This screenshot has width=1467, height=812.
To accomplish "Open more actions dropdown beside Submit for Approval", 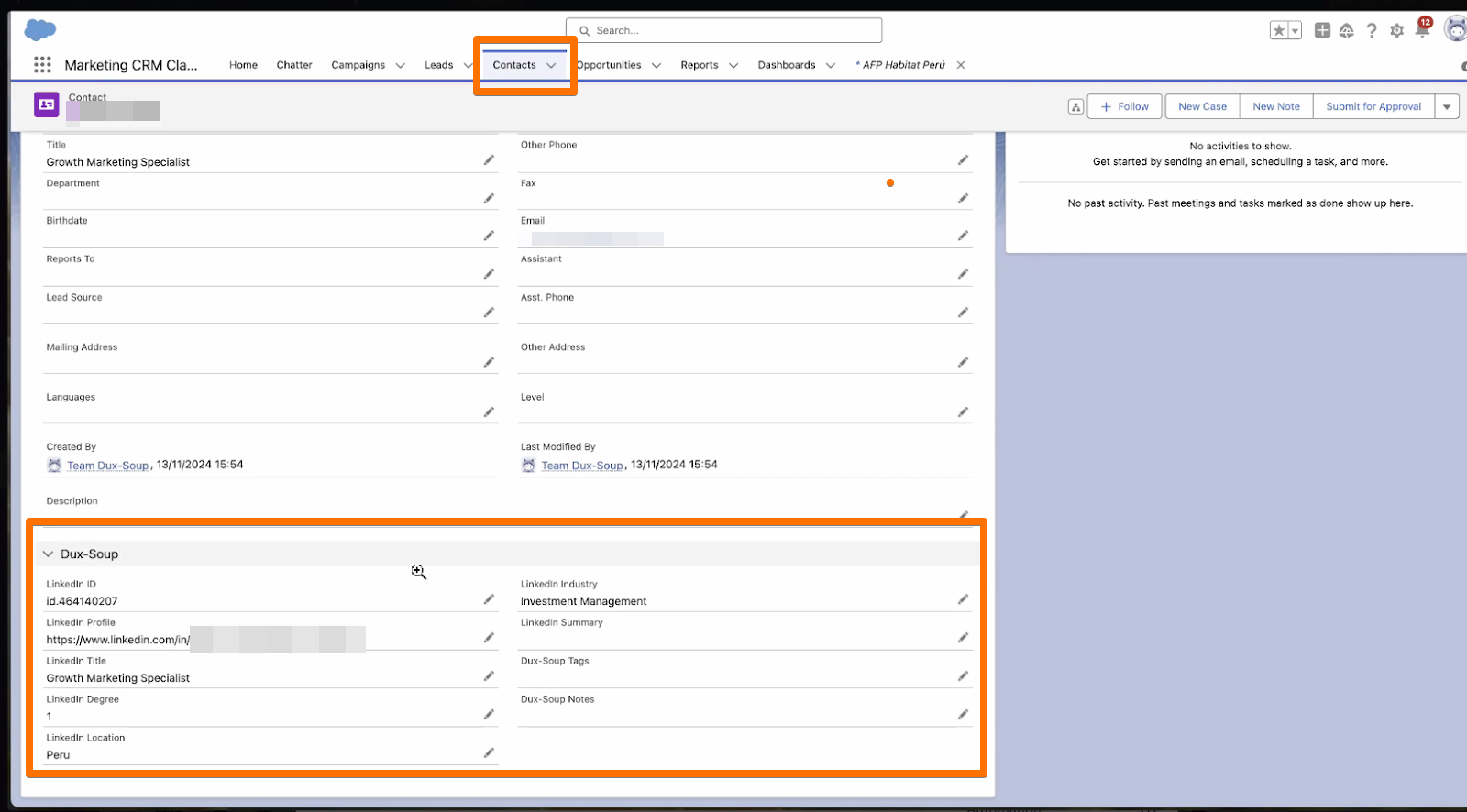I will pos(1447,107).
